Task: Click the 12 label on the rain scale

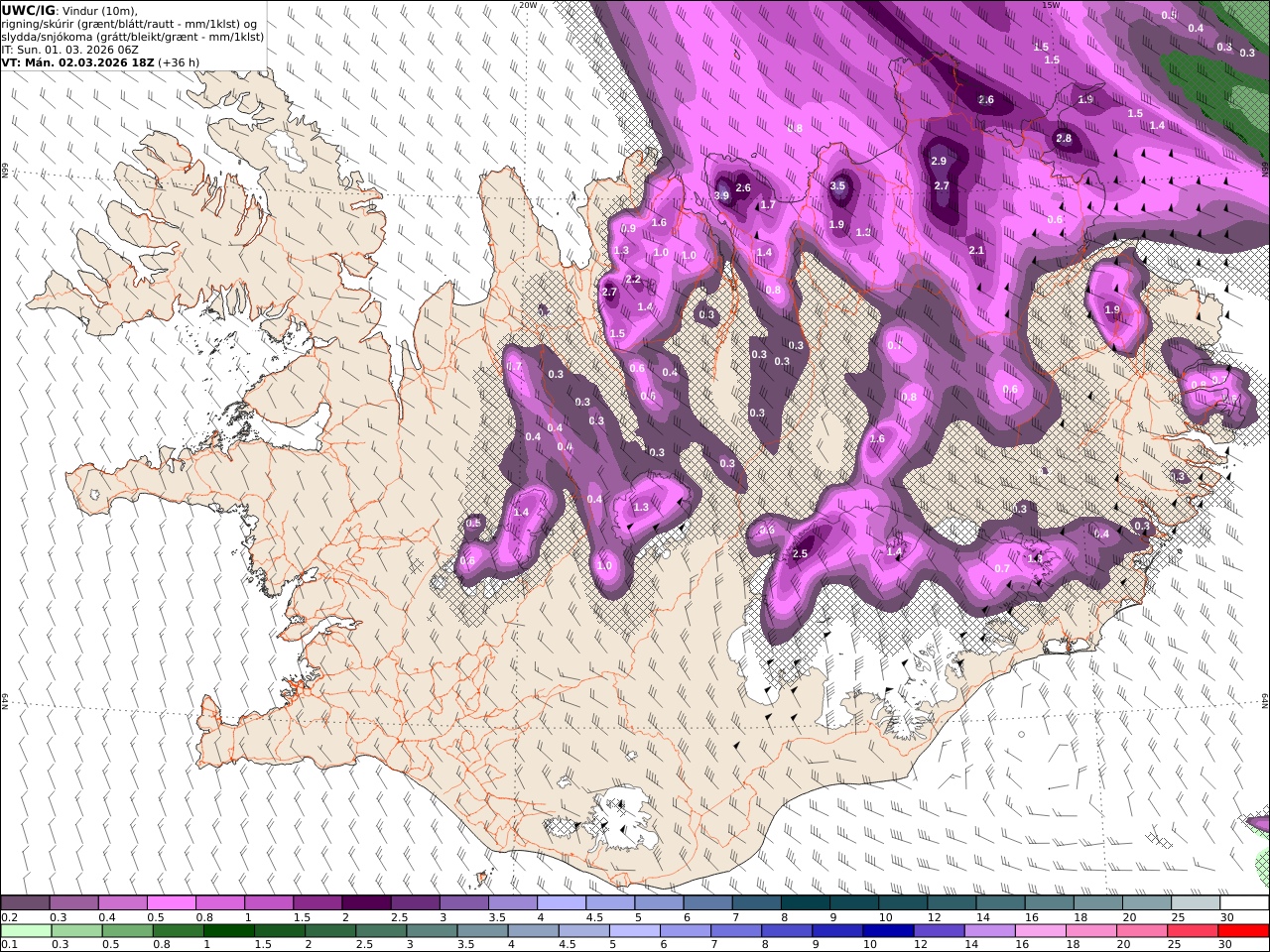Action: 921,944
